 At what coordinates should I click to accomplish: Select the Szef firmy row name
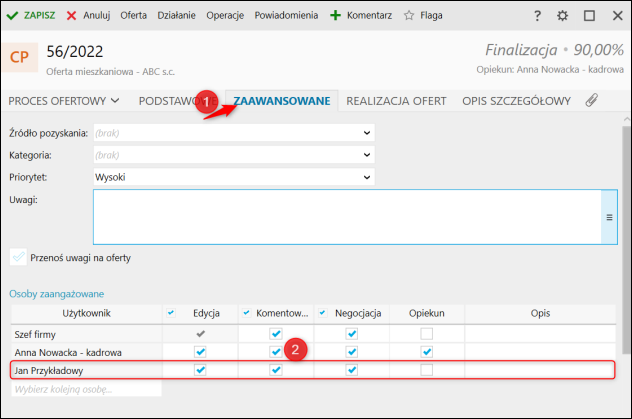pyautogui.click(x=35, y=334)
